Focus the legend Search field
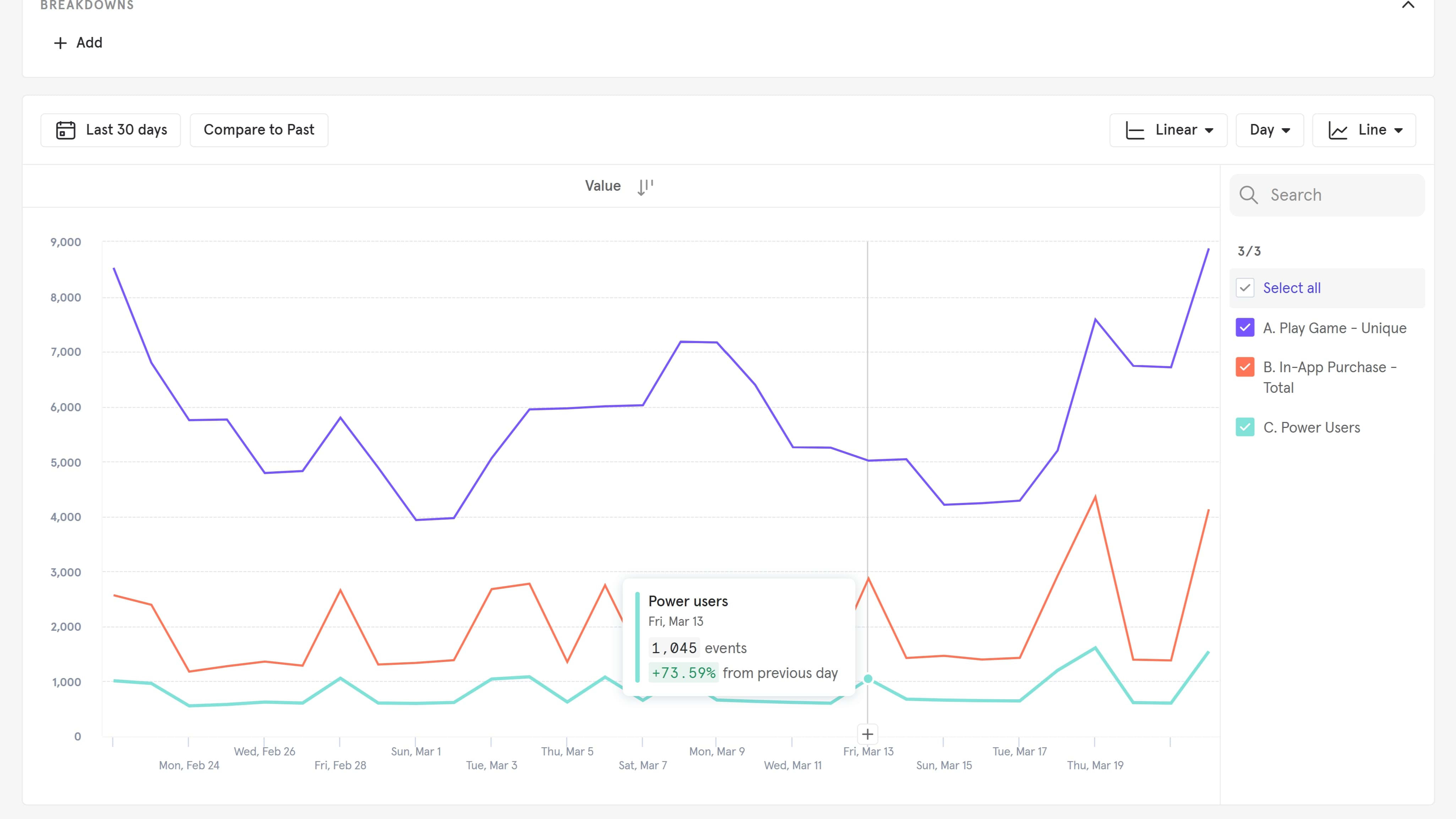This screenshot has width=1456, height=819. [x=1327, y=195]
